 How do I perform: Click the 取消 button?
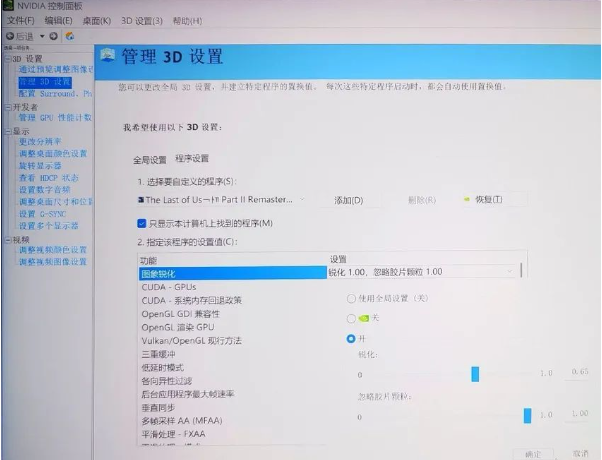click(580, 453)
